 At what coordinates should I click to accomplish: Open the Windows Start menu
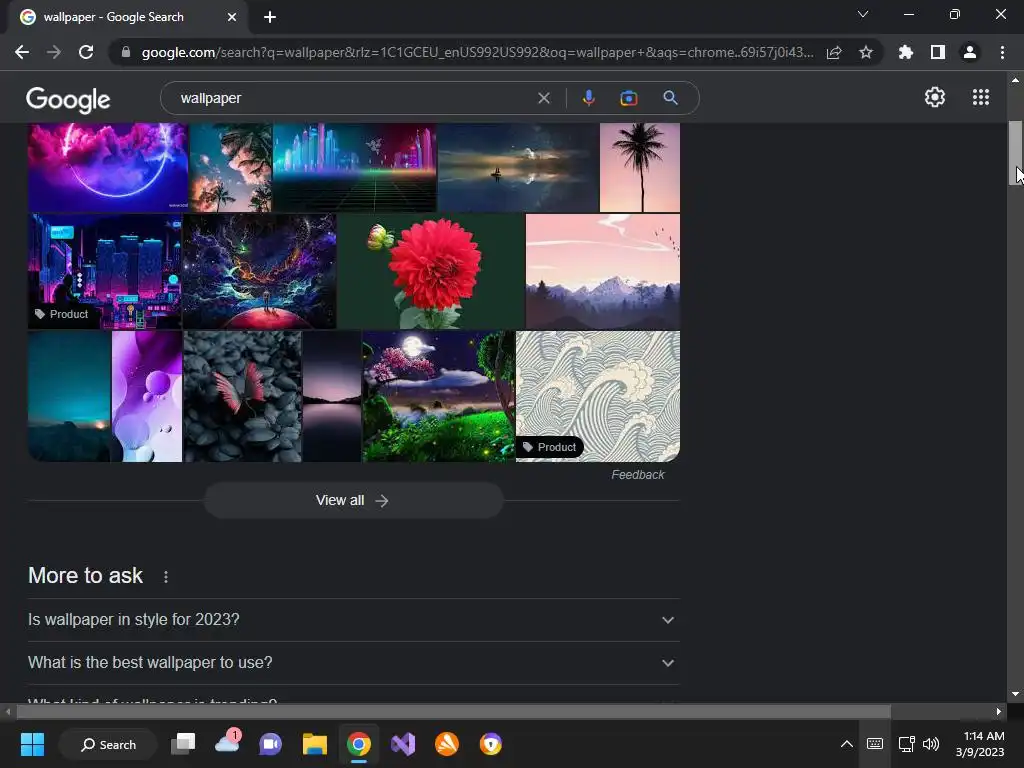[x=32, y=744]
